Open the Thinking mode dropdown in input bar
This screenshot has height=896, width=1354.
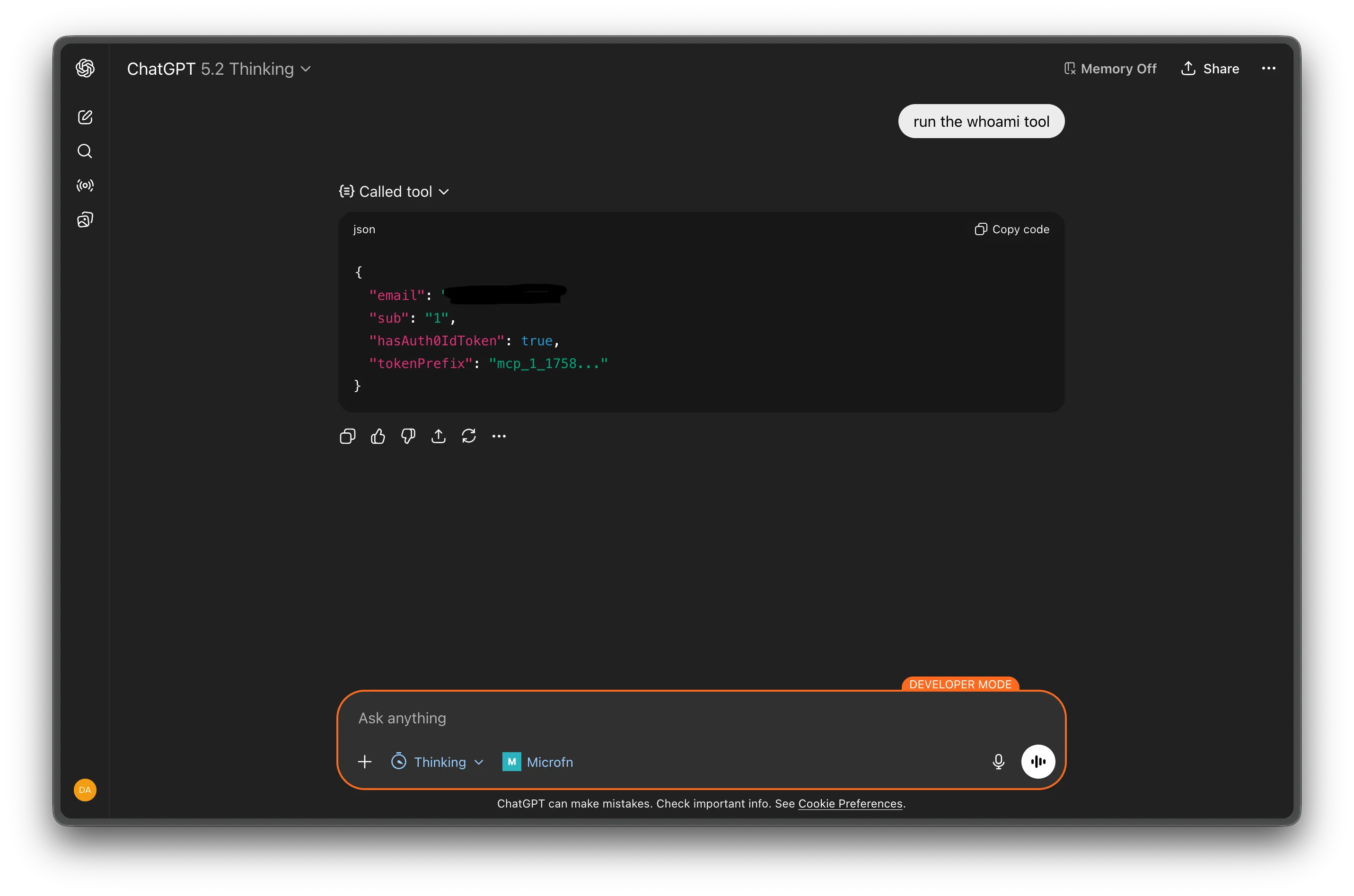point(437,761)
